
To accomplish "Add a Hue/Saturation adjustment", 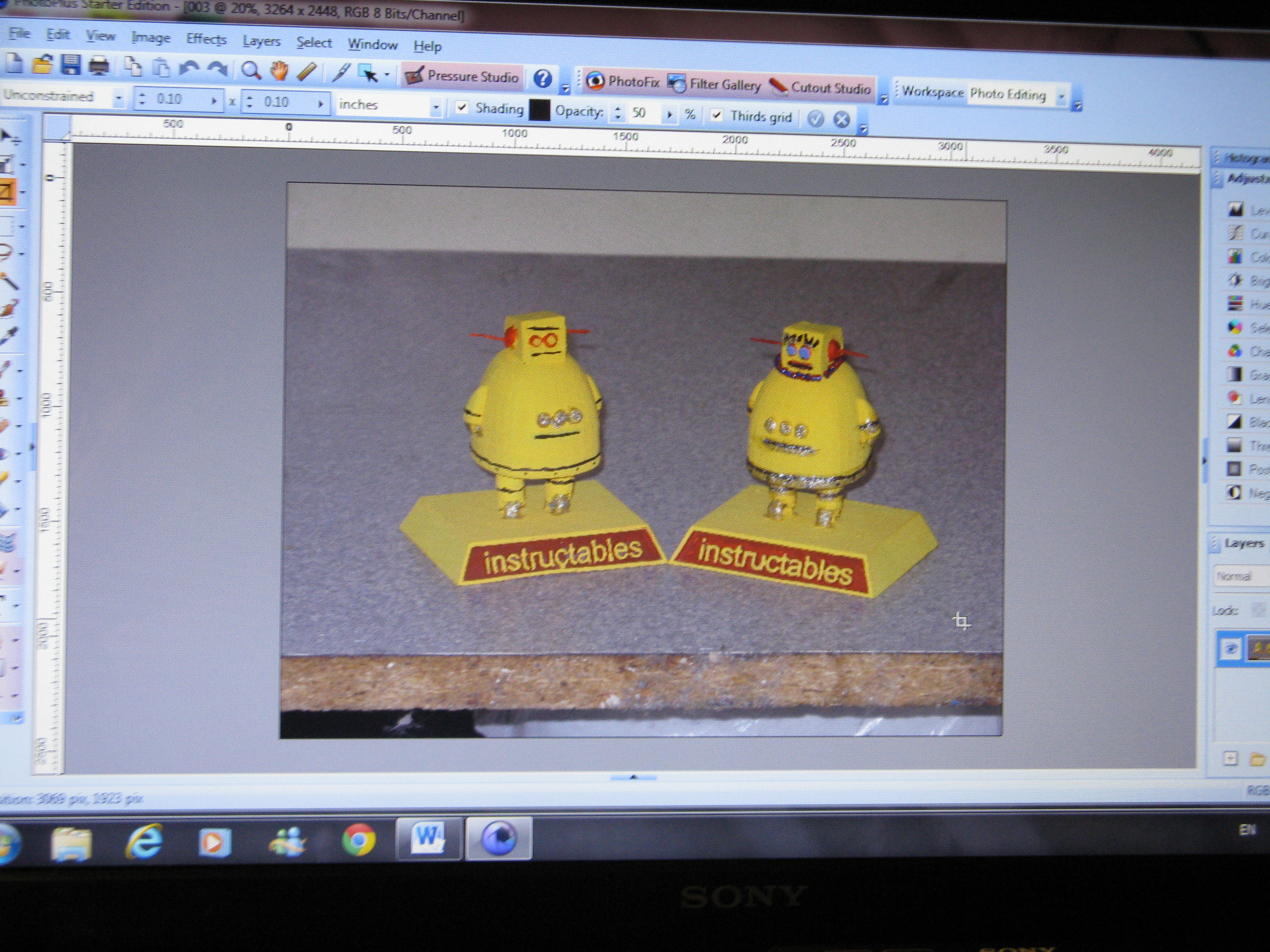I will [1235, 304].
